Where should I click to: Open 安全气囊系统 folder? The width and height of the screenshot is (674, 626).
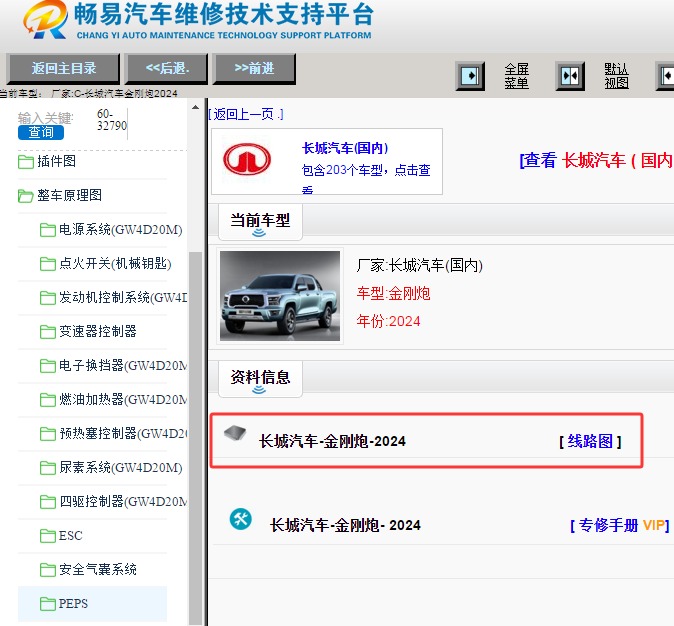98,569
